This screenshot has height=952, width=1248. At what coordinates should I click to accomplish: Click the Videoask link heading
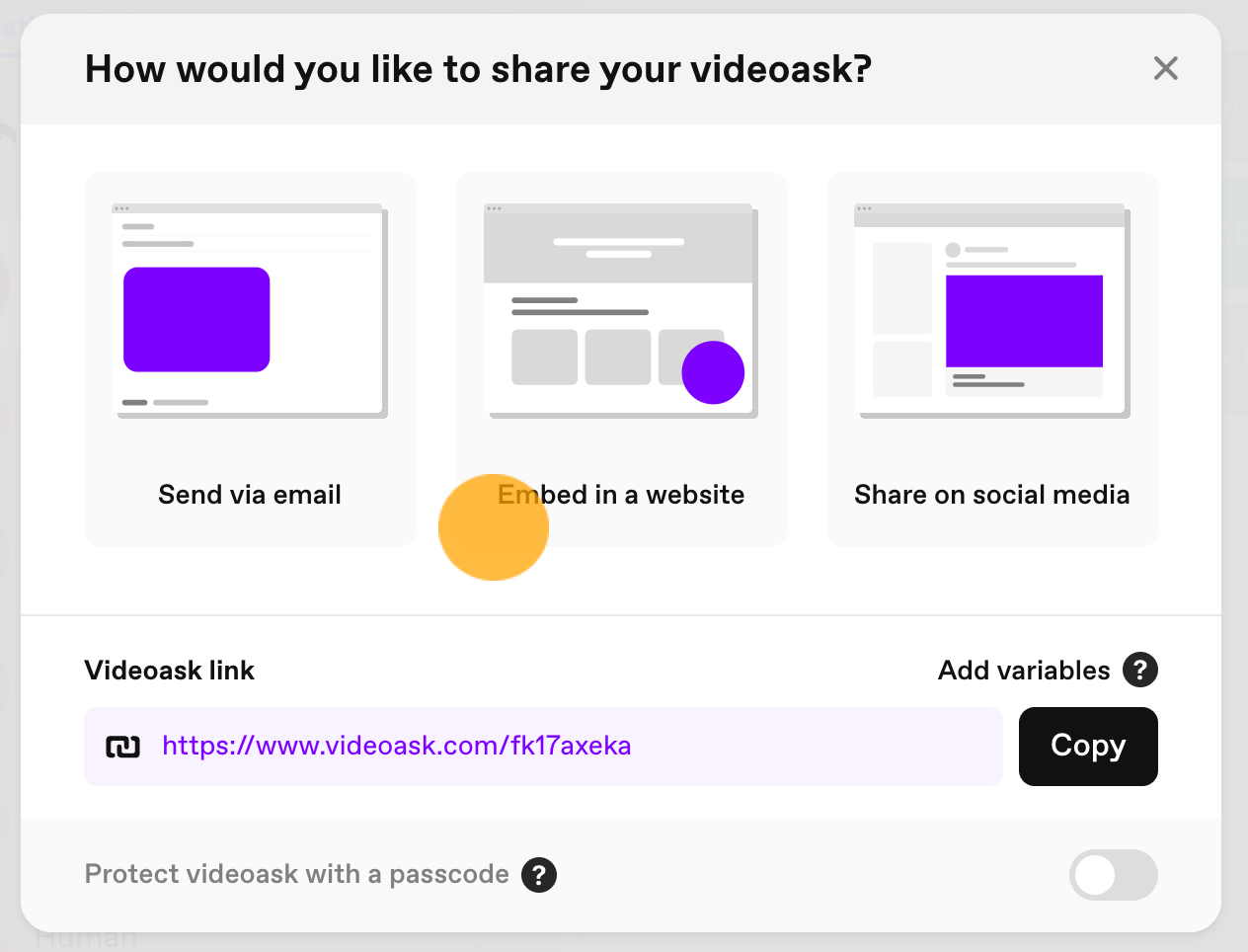pyautogui.click(x=170, y=671)
